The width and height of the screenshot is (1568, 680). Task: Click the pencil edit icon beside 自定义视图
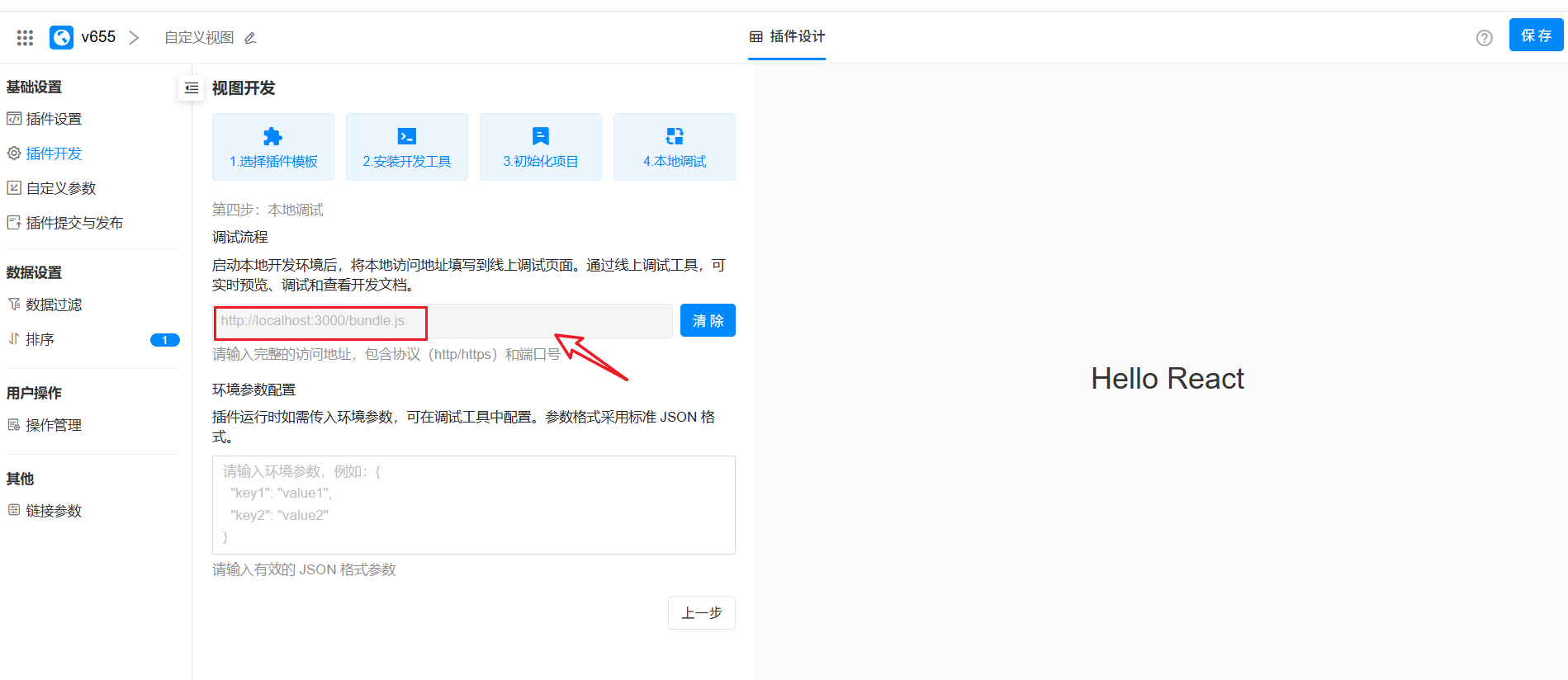tap(250, 38)
